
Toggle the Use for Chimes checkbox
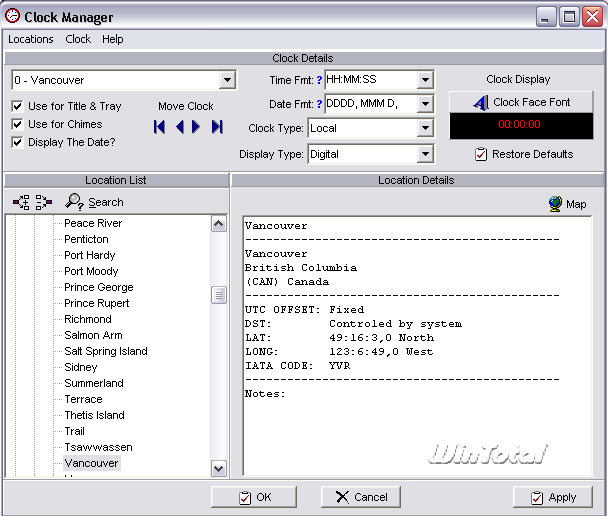coord(18,124)
